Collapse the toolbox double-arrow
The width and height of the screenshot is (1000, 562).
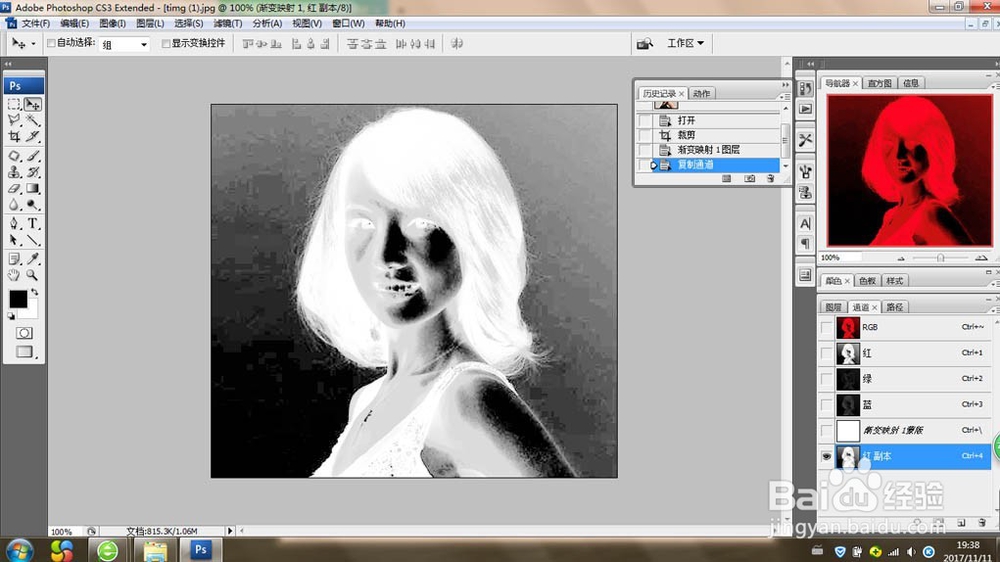coord(8,64)
